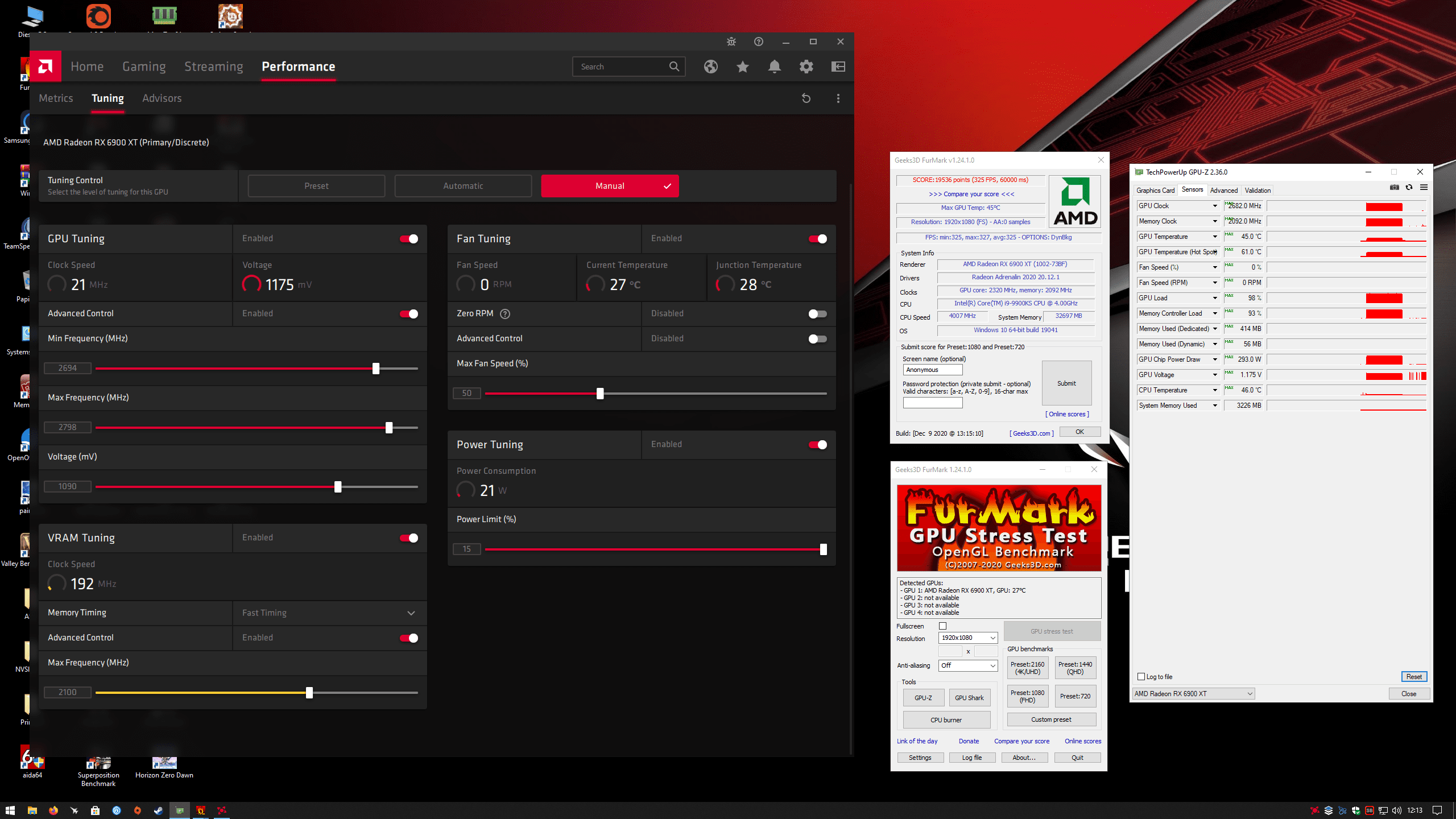This screenshot has height=819, width=1456.
Task: Click the volume icon in system tray
Action: click(x=1397, y=810)
